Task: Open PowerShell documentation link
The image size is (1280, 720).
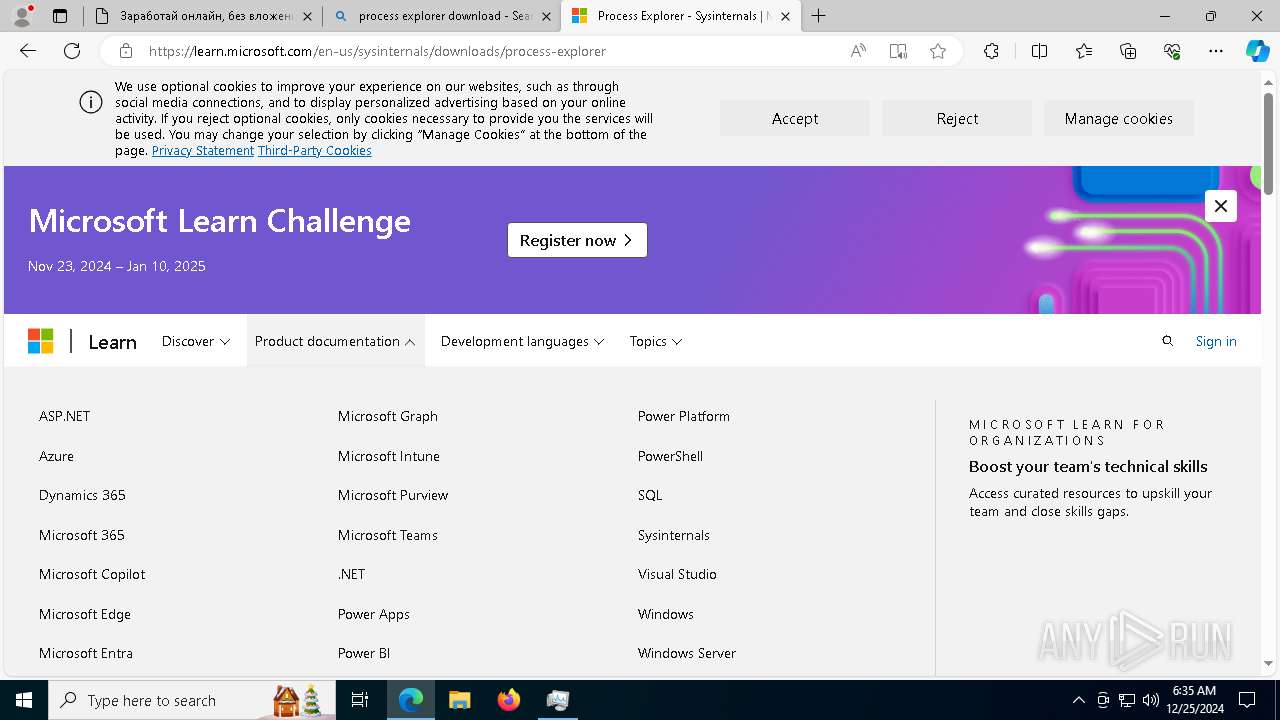Action: [670, 456]
